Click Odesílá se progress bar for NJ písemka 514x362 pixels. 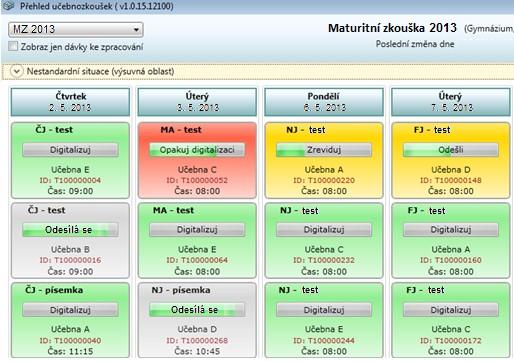tap(197, 310)
